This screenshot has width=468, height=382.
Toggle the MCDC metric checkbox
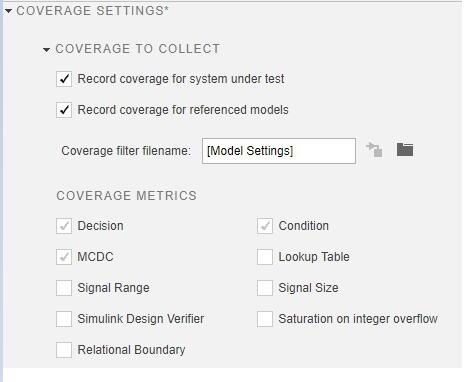click(64, 257)
